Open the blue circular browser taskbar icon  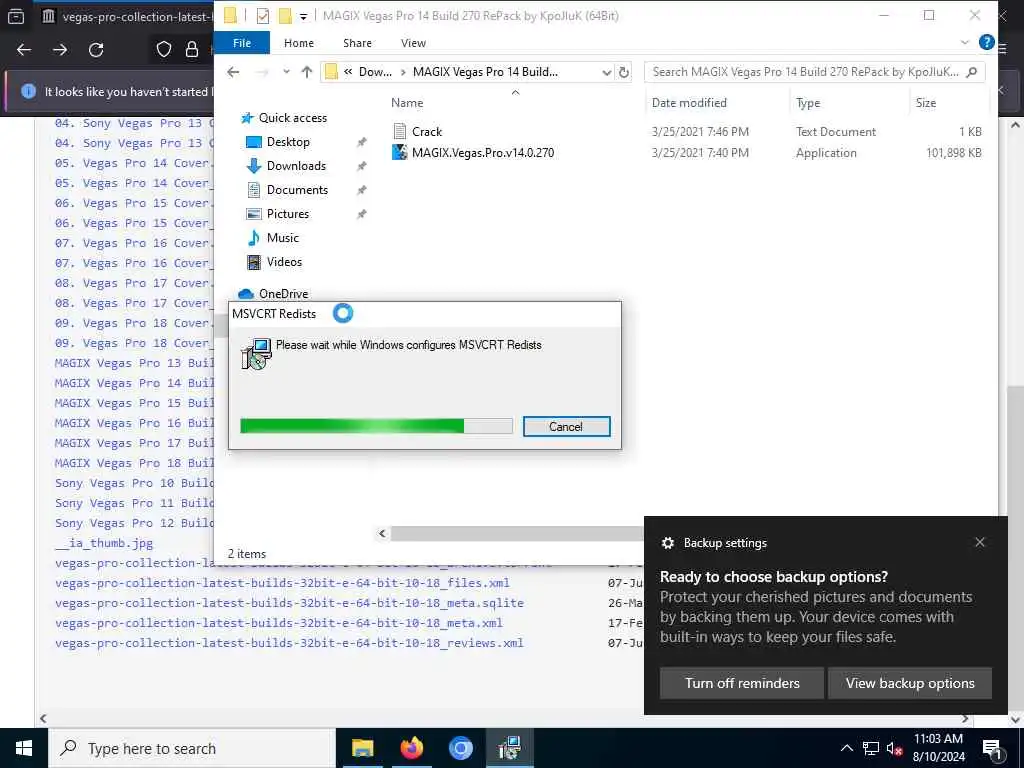pos(460,748)
